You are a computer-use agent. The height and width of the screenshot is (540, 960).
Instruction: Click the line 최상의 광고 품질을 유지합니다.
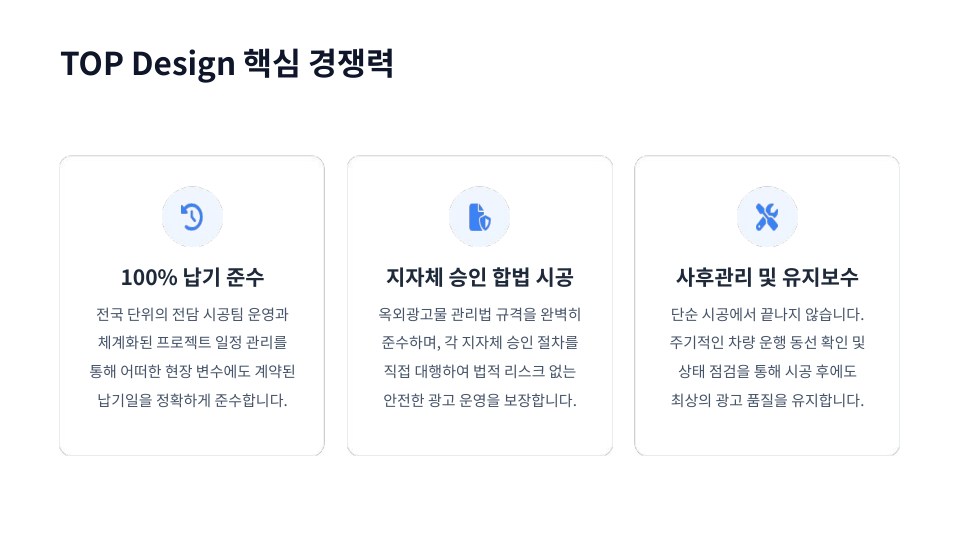click(767, 401)
